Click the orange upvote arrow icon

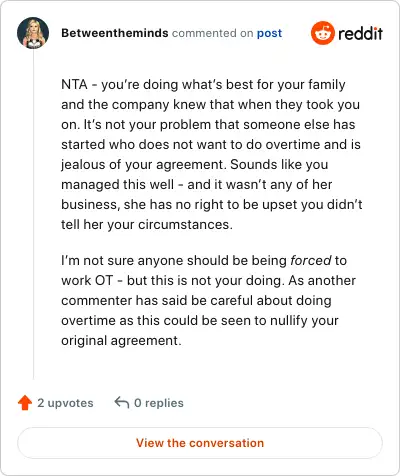click(x=25, y=403)
